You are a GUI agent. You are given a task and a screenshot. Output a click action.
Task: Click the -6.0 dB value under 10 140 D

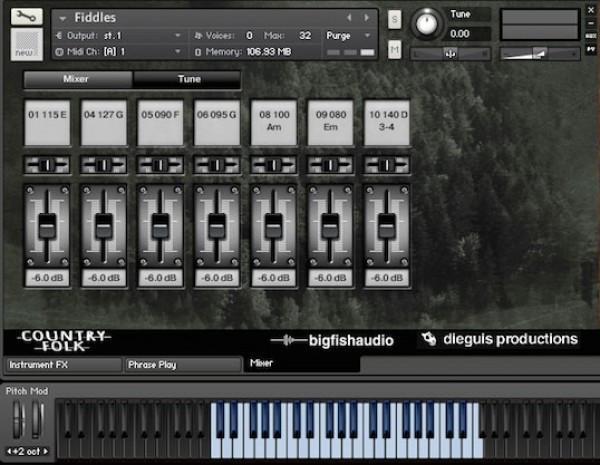(387, 278)
